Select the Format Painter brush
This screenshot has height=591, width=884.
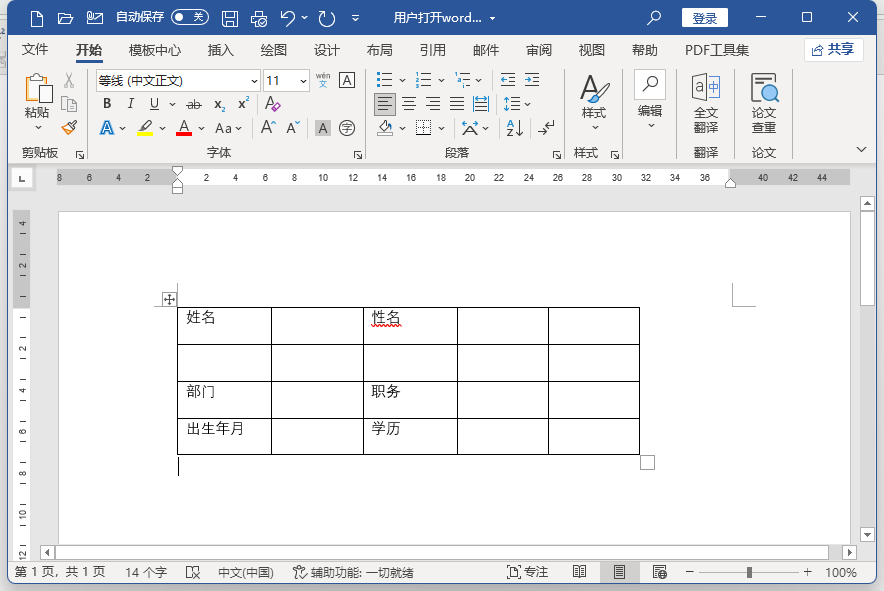tap(69, 127)
